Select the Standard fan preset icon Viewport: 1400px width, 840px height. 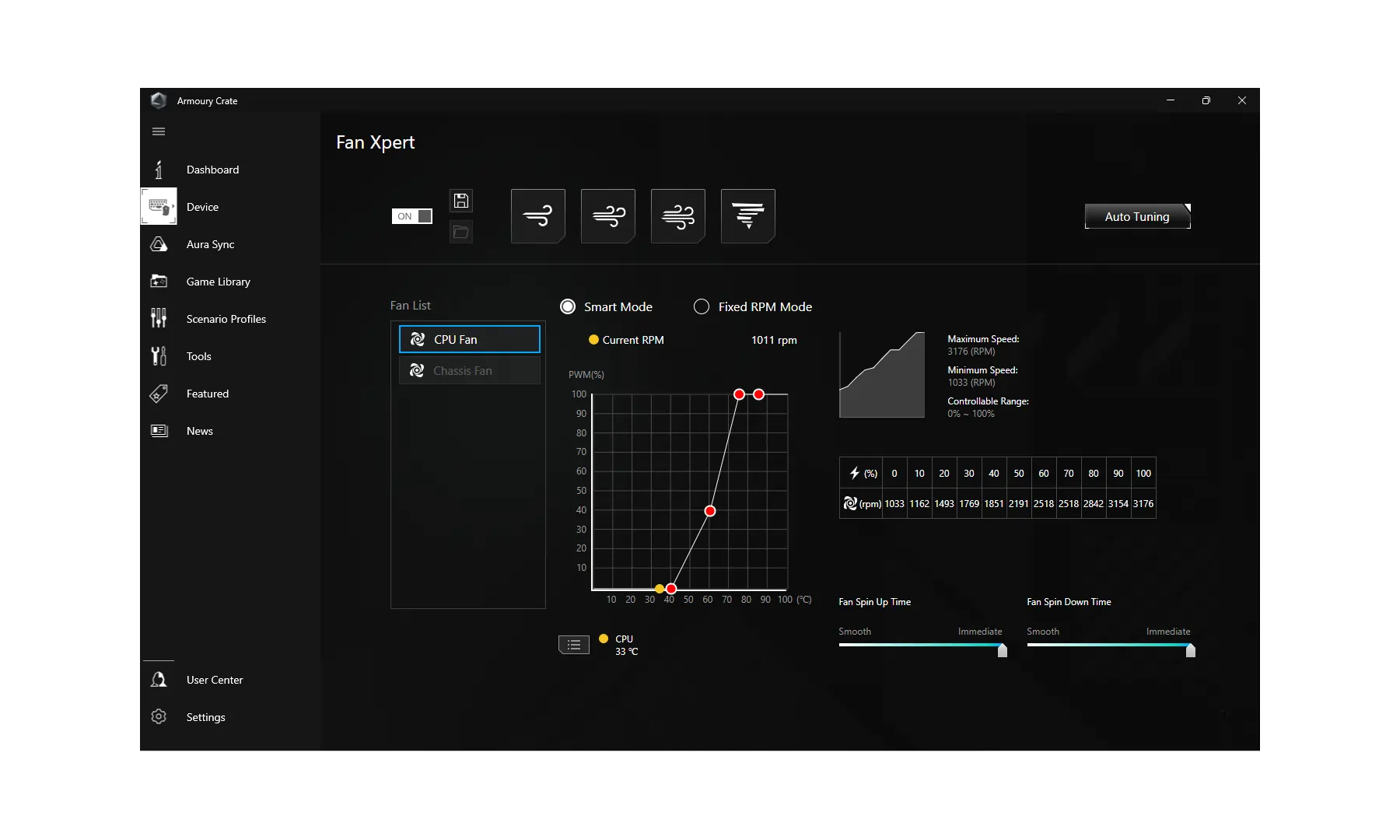click(607, 216)
